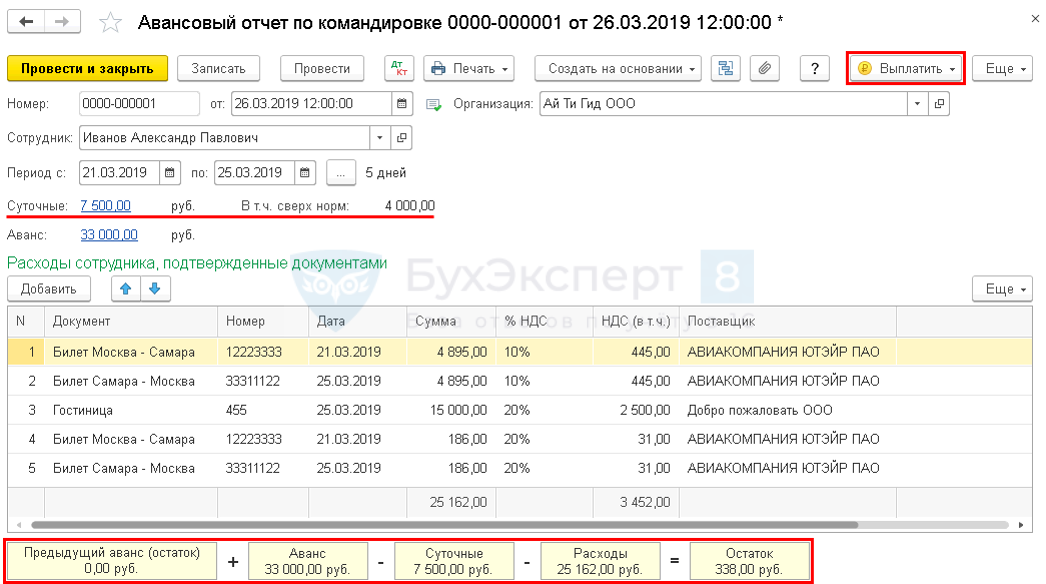Image resolution: width=1046 pixels, height=584 pixels.
Task: Click the Расходы 25 162,00 руб. summary box
Action: pos(600,561)
